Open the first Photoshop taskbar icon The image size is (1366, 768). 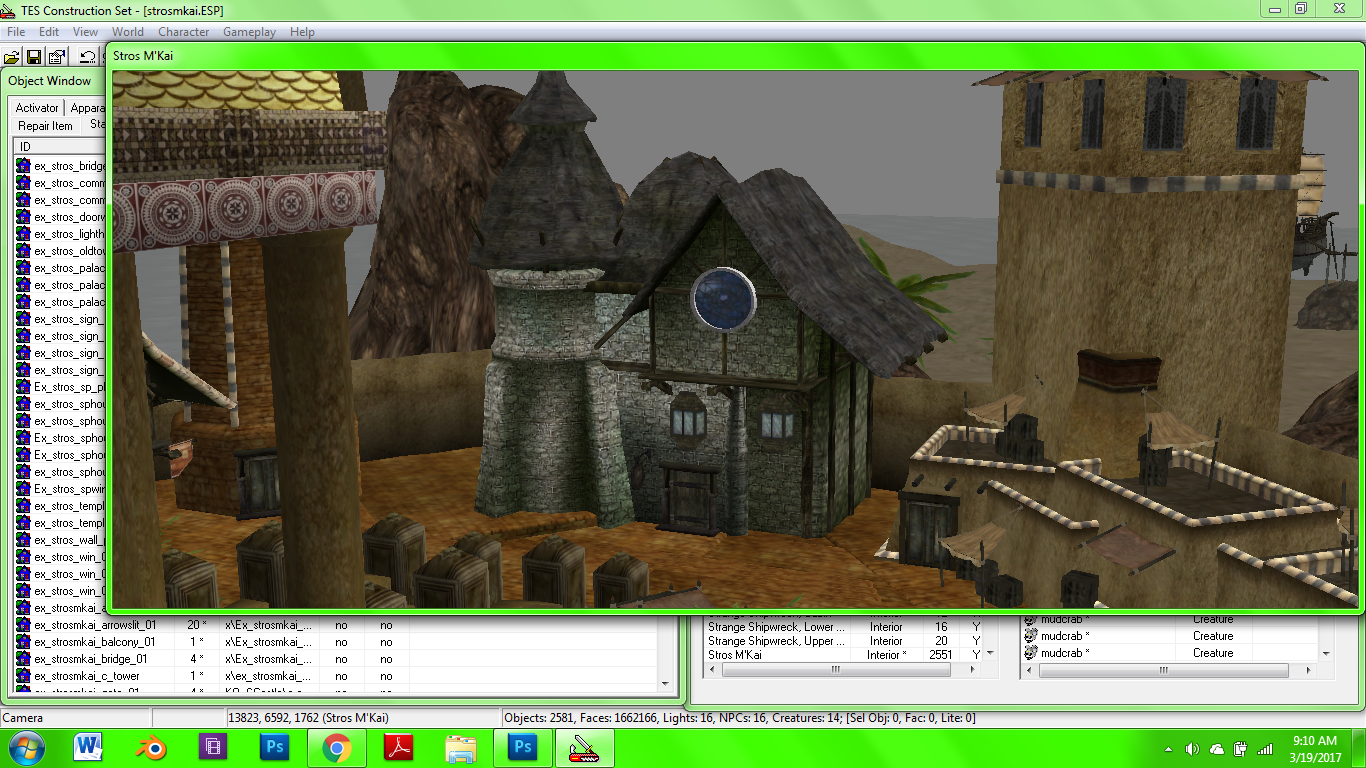[x=274, y=748]
